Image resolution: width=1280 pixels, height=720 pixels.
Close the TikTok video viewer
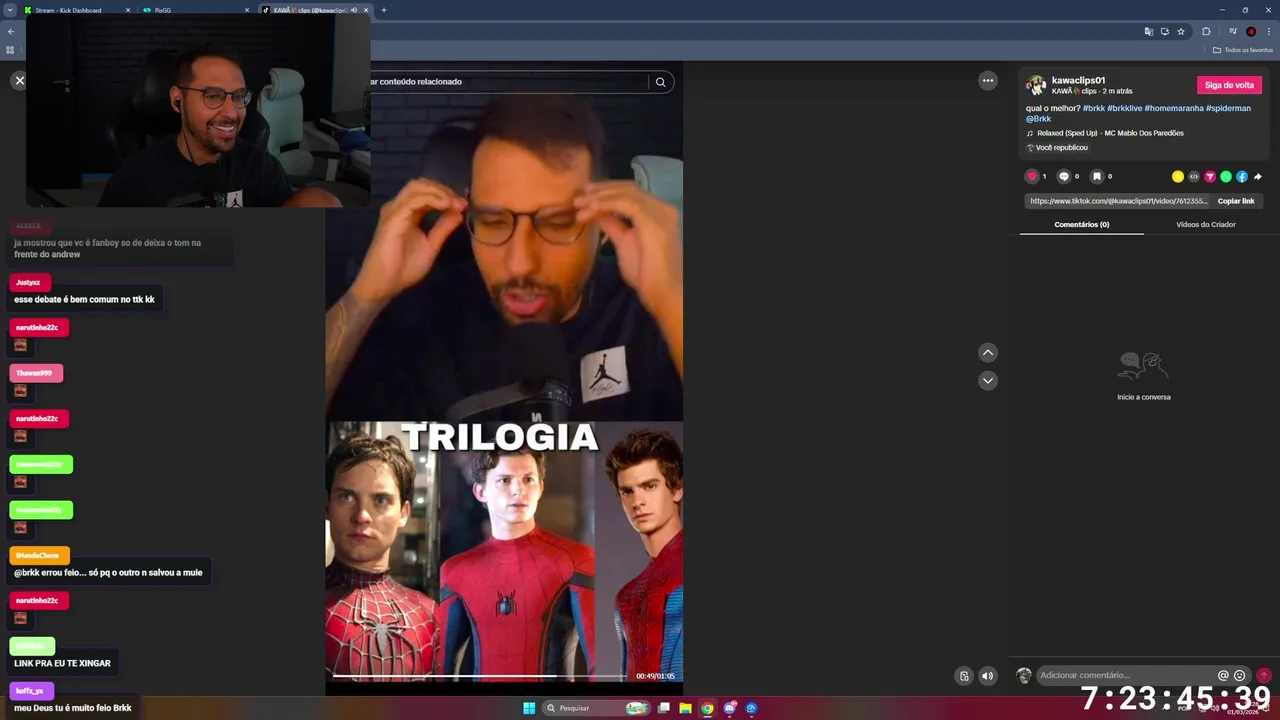tap(19, 81)
